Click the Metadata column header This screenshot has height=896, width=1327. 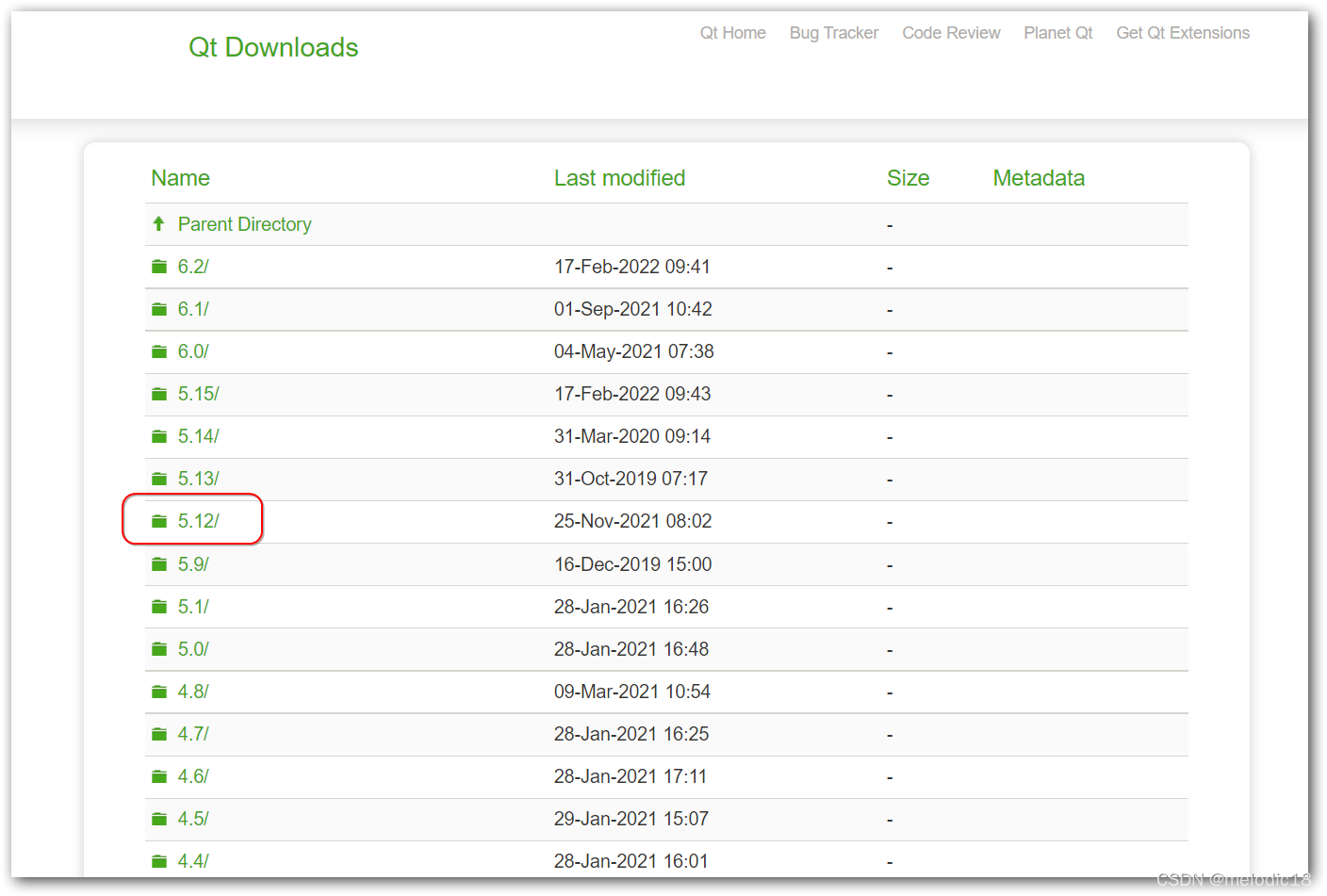tap(1039, 178)
